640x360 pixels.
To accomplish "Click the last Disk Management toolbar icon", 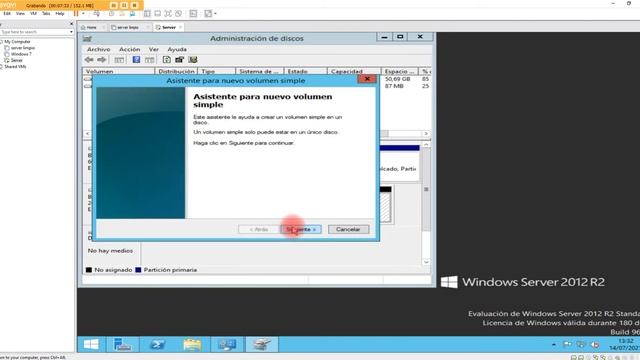I will point(193,60).
